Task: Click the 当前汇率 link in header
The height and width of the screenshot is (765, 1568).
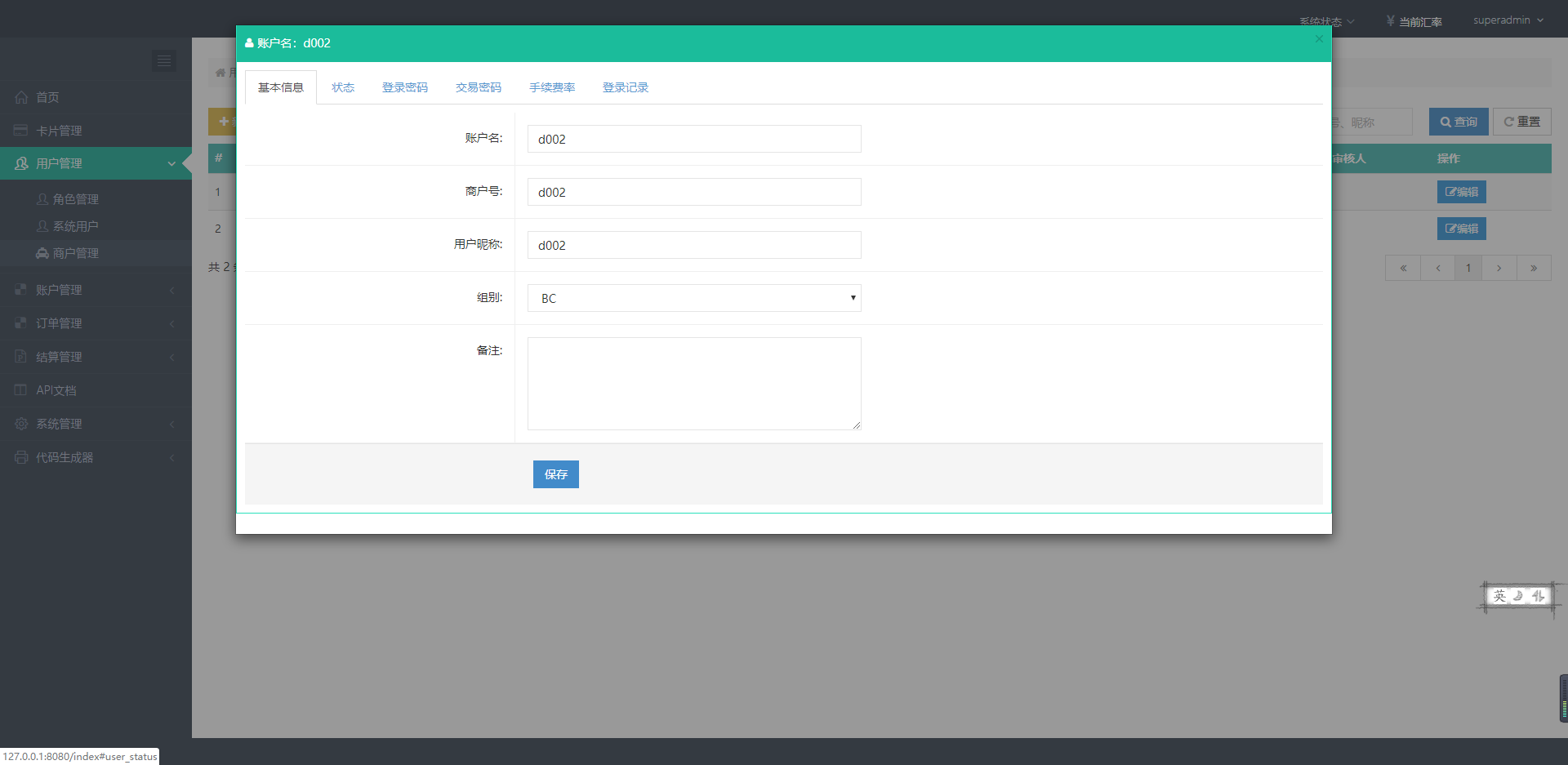Action: [x=1414, y=22]
